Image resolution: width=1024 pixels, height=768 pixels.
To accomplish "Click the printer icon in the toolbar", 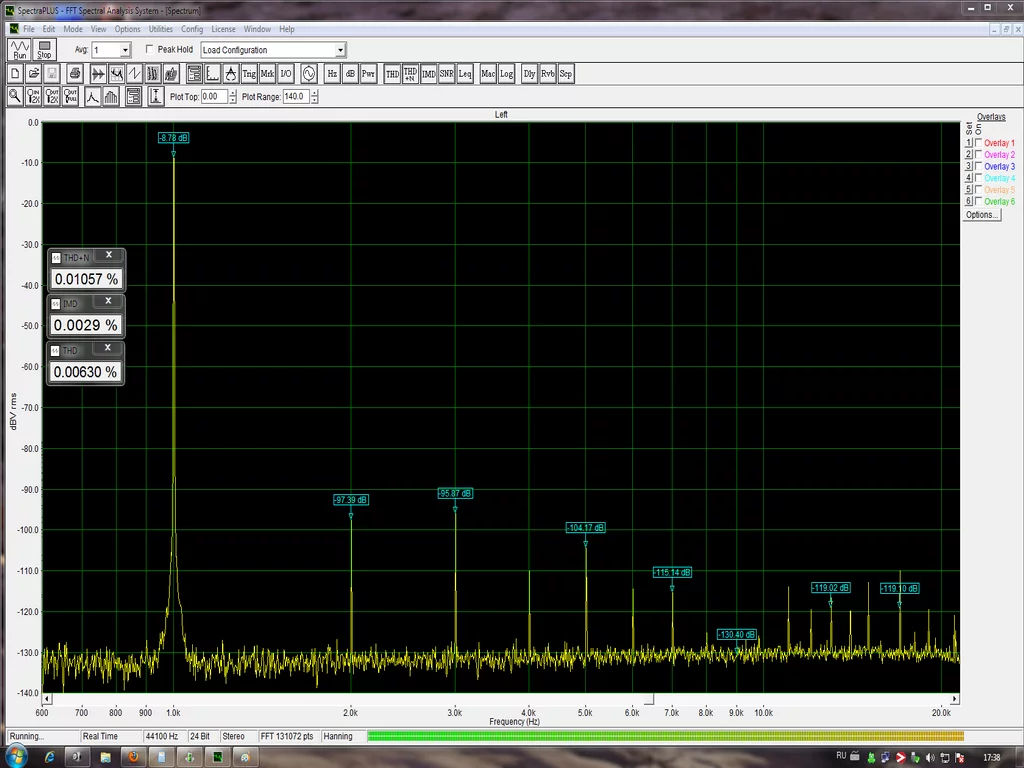I will (74, 74).
